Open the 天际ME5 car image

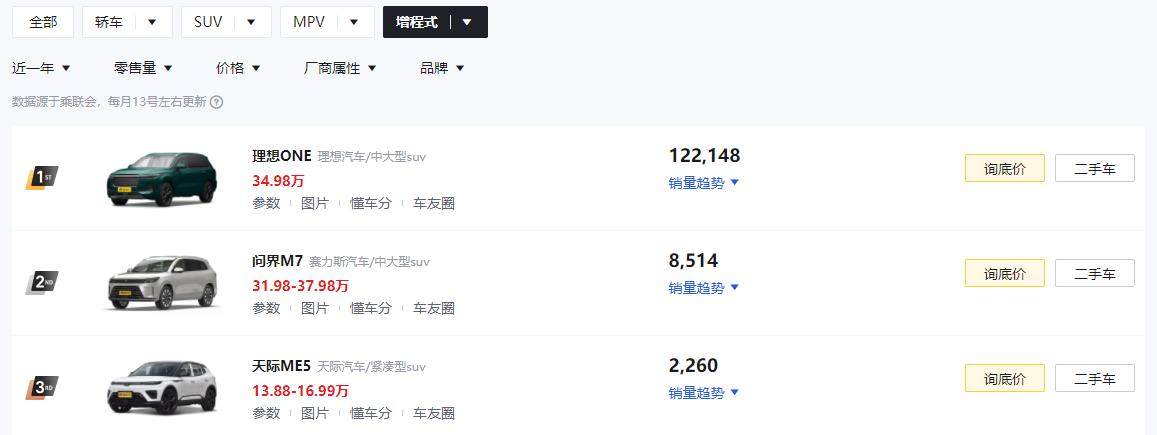[162, 388]
